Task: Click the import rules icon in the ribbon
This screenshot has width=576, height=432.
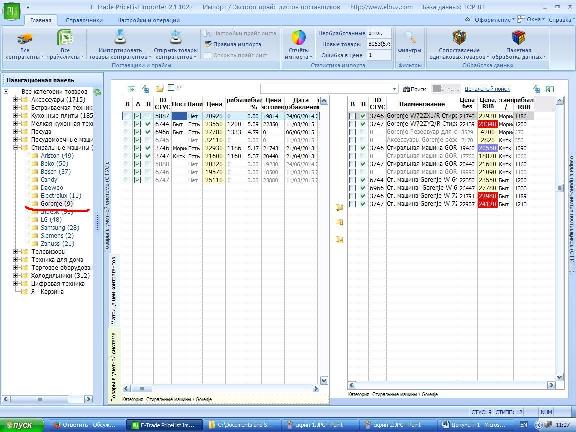Action: tap(208, 44)
